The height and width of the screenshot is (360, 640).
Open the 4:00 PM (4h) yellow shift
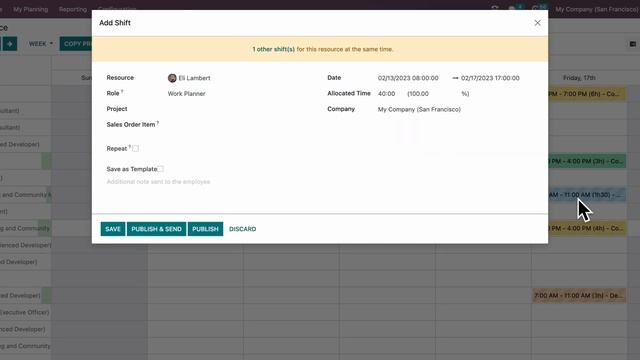pos(587,229)
